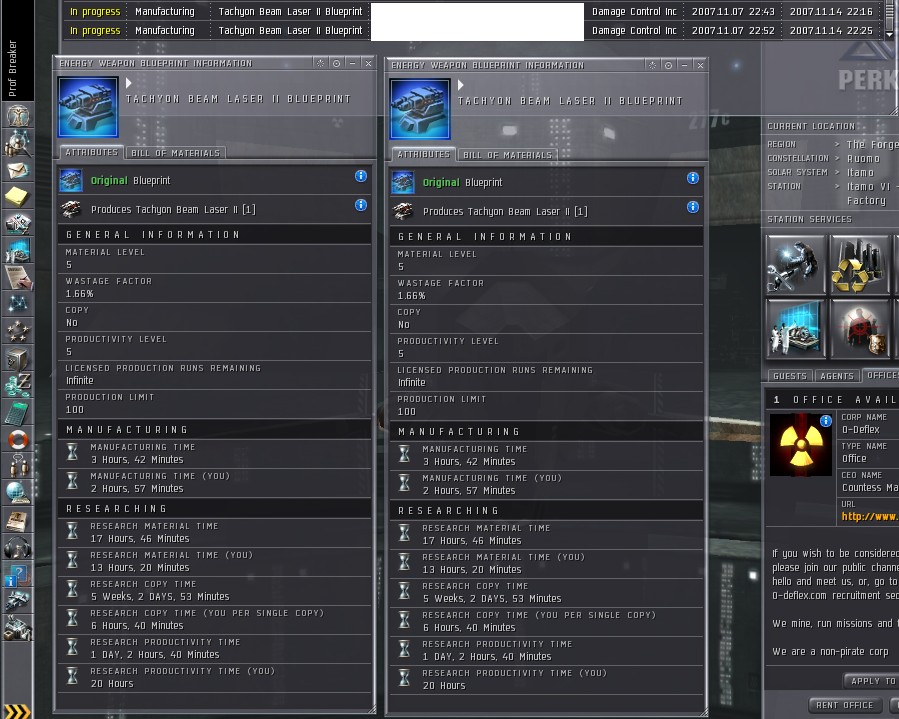The height and width of the screenshot is (719, 899).
Task: Click "Produces Tachyon Beam Laser II [1]" in right window
Action: (x=505, y=212)
